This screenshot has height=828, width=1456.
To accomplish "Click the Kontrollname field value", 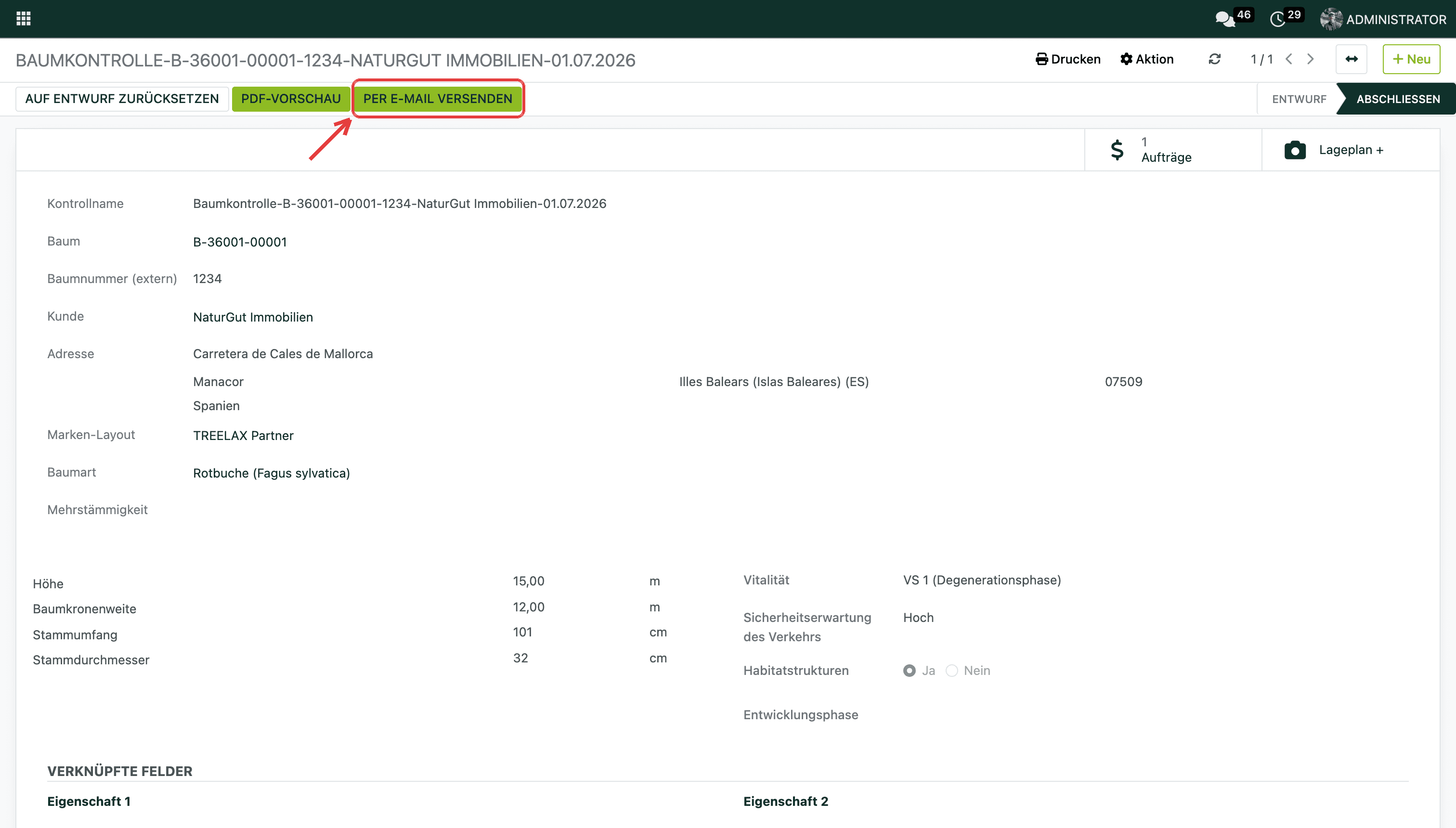I will click(400, 204).
